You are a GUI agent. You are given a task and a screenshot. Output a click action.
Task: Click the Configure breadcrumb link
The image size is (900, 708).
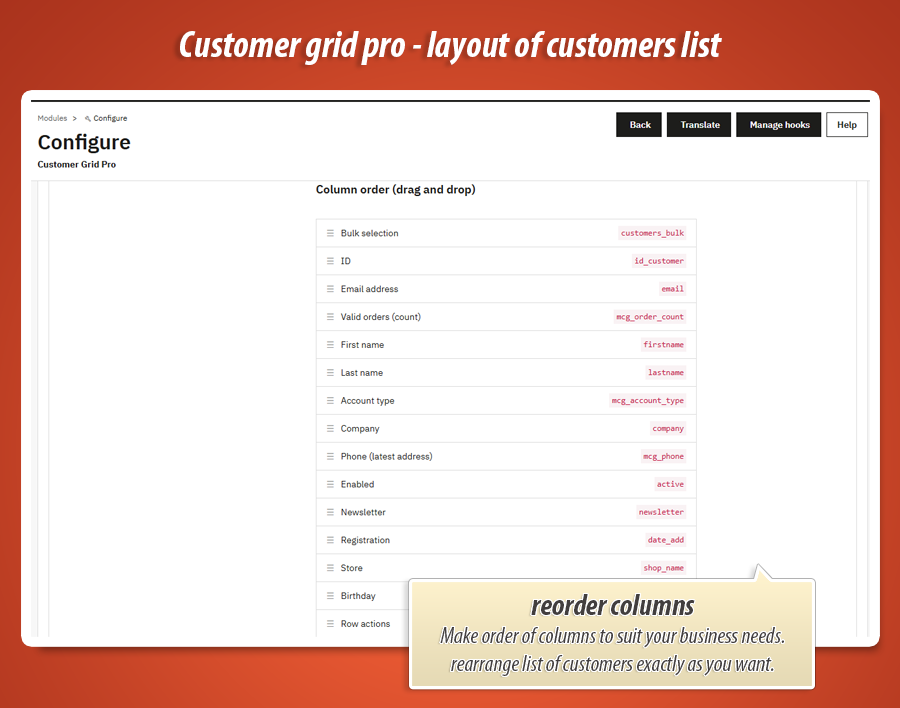tap(110, 118)
